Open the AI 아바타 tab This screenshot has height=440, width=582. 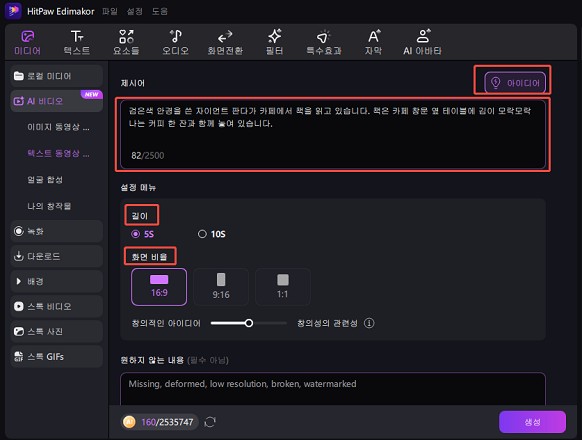click(422, 43)
